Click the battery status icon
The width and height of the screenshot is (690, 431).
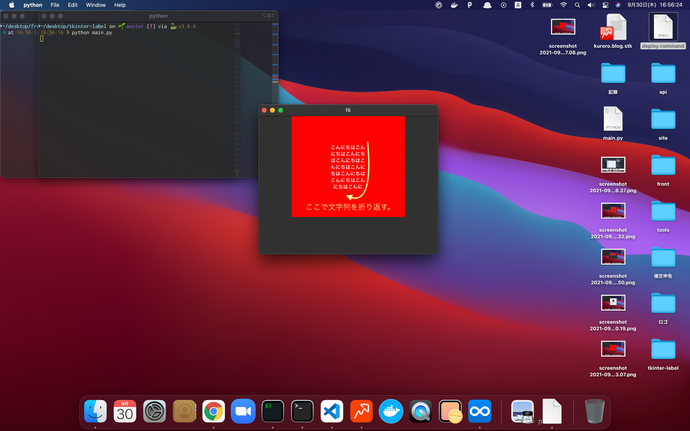547,5
